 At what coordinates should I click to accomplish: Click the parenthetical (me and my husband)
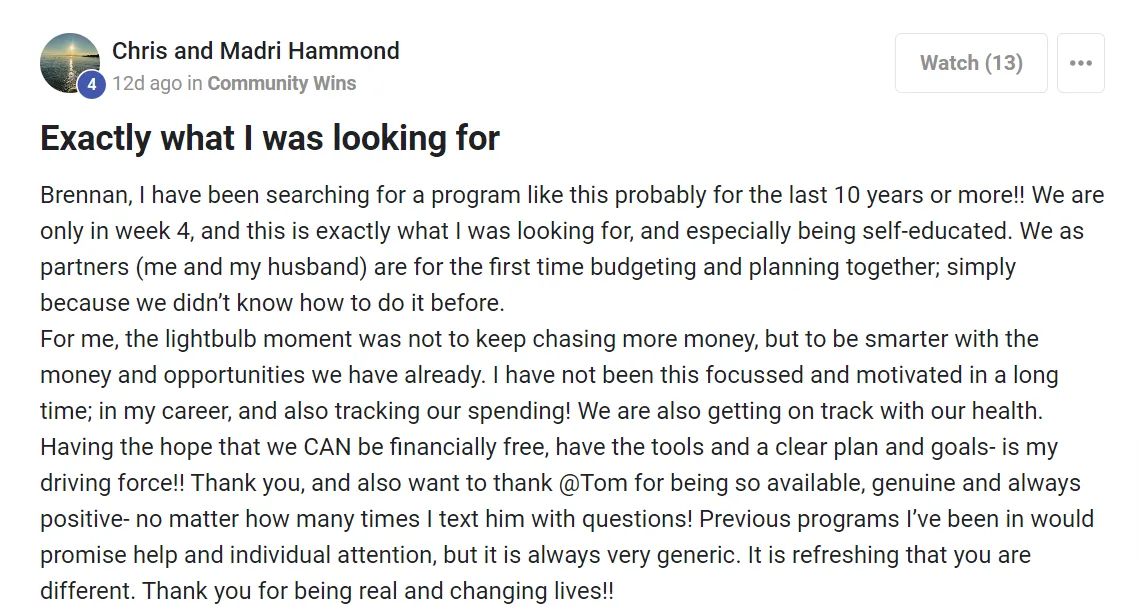point(251,267)
